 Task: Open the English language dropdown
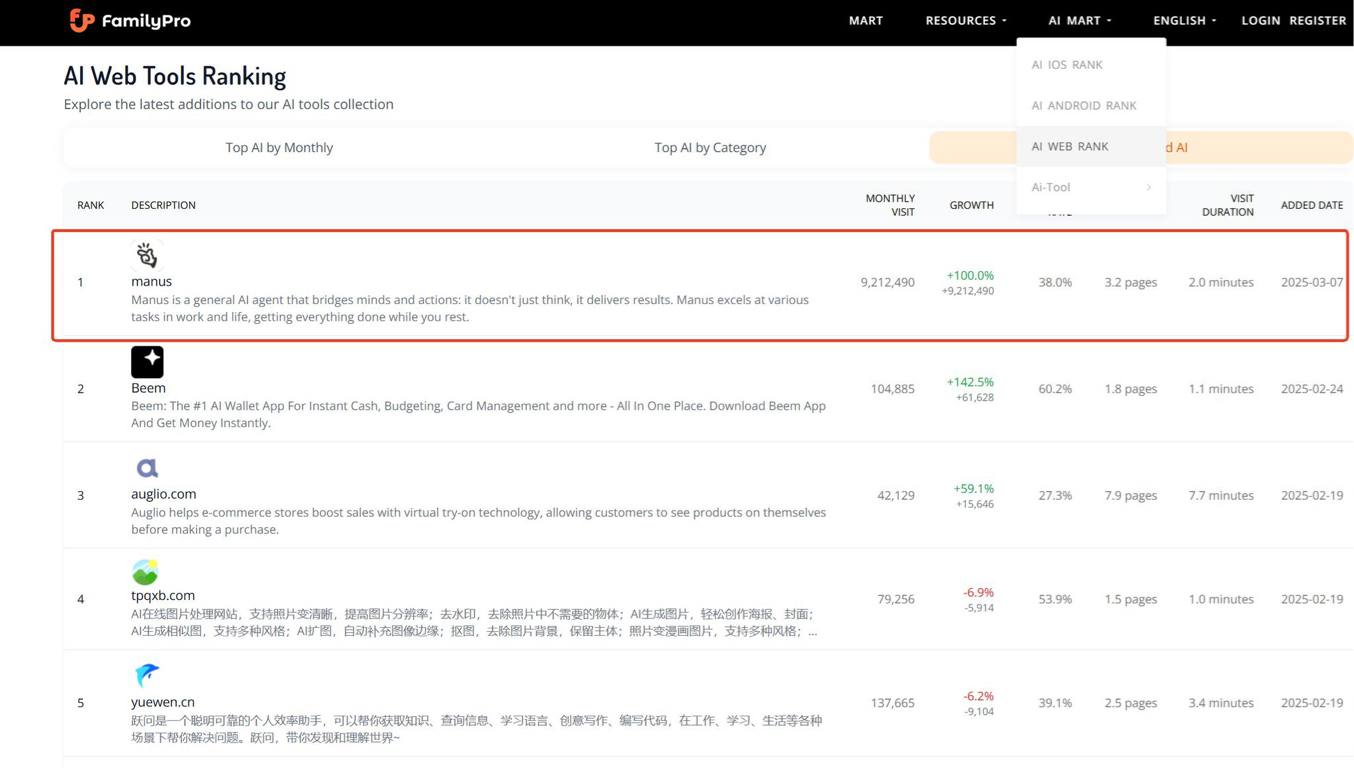pyautogui.click(x=1185, y=20)
